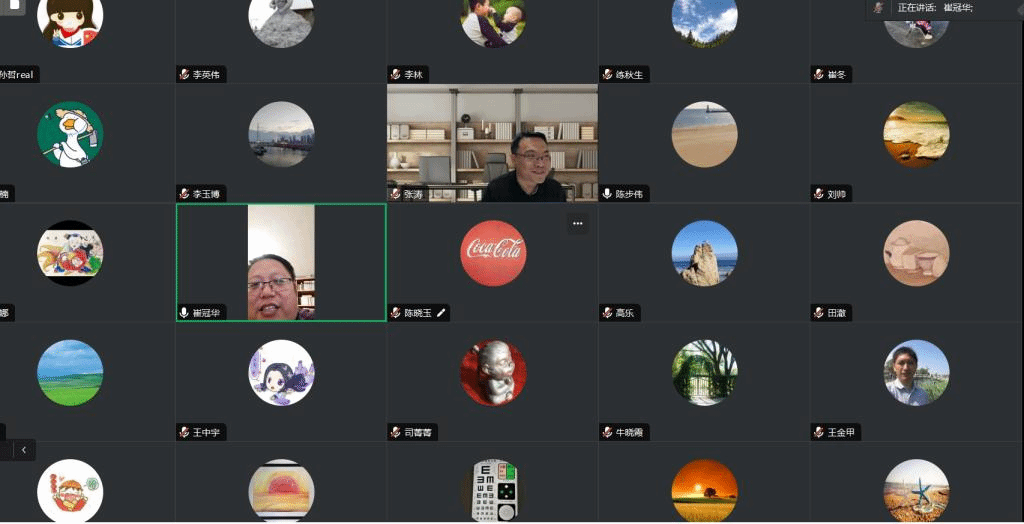Click the muted mic icon beside 王金甲
1024x524 pixels.
pos(819,433)
